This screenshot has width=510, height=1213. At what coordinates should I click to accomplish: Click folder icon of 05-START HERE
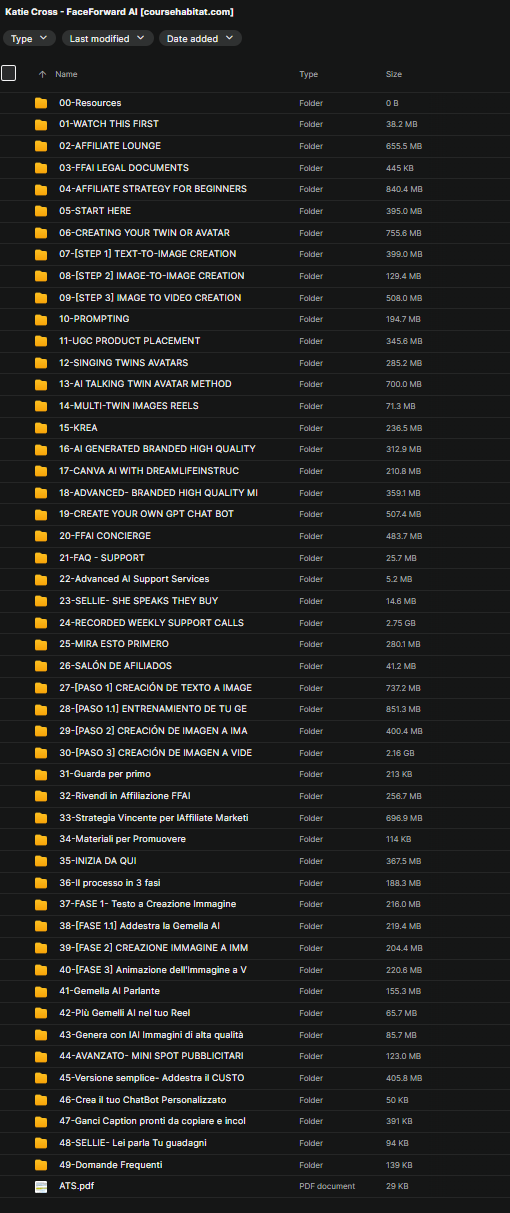(x=41, y=211)
